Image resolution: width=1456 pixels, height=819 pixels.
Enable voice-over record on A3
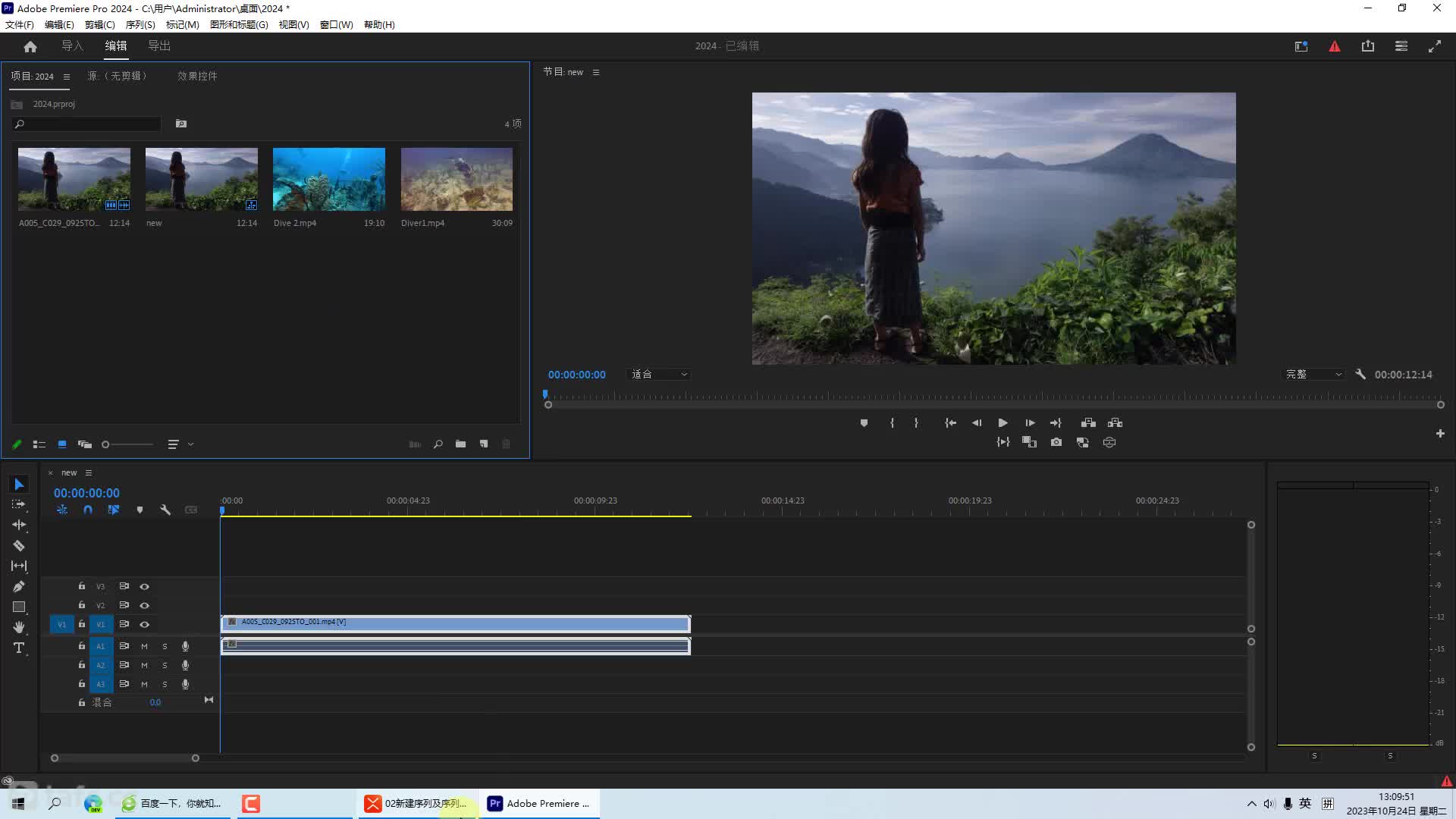(x=185, y=685)
